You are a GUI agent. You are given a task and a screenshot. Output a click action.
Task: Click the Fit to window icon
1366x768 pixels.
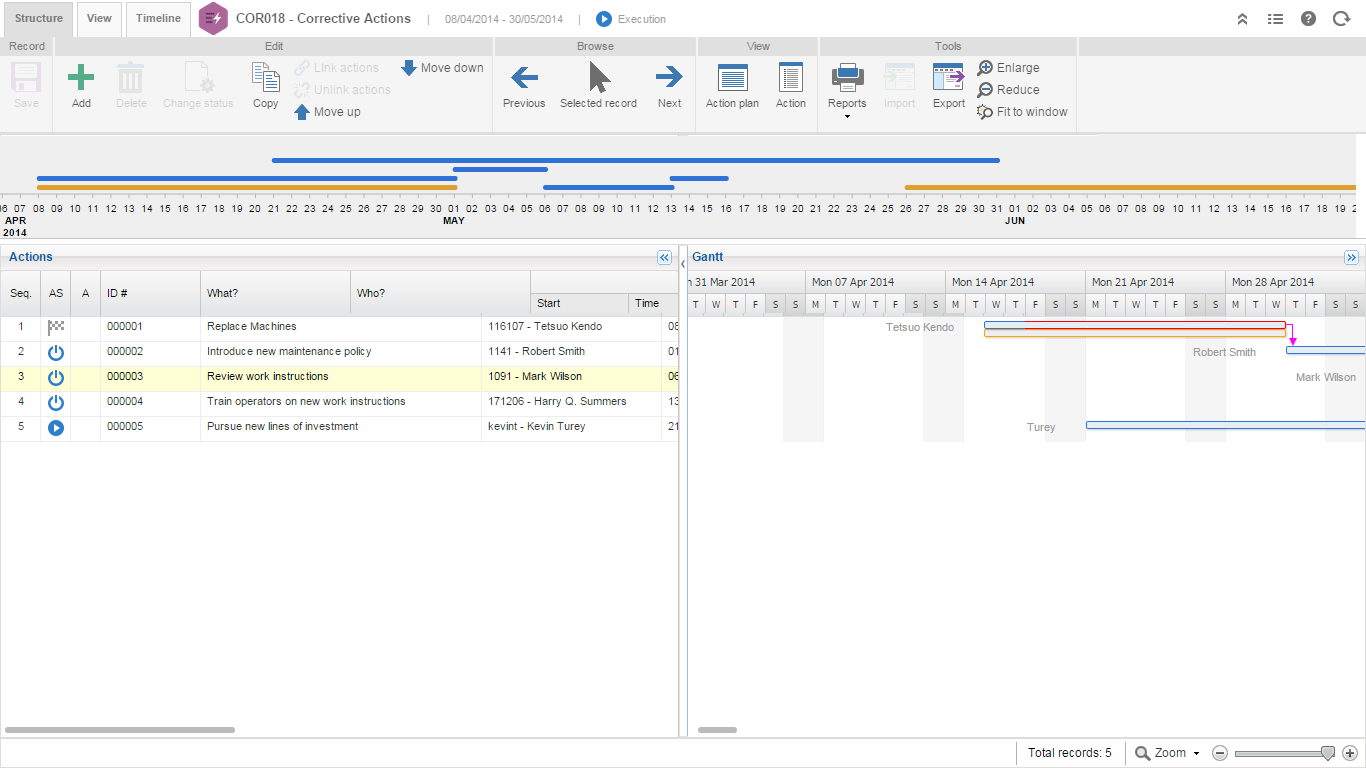pyautogui.click(x=988, y=112)
